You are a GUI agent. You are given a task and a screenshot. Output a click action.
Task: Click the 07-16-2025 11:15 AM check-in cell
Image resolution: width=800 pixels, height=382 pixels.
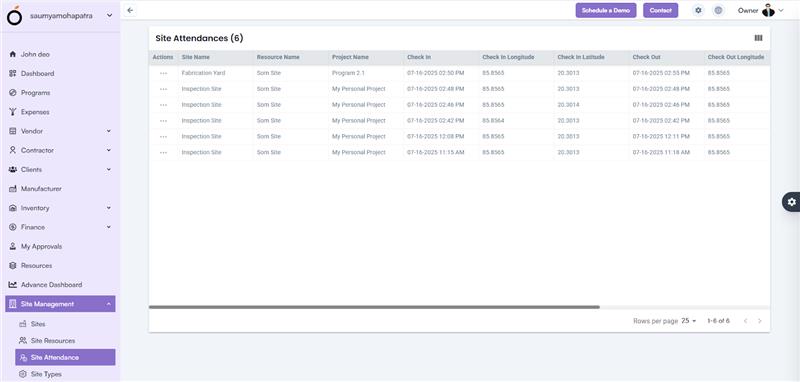tap(436, 152)
